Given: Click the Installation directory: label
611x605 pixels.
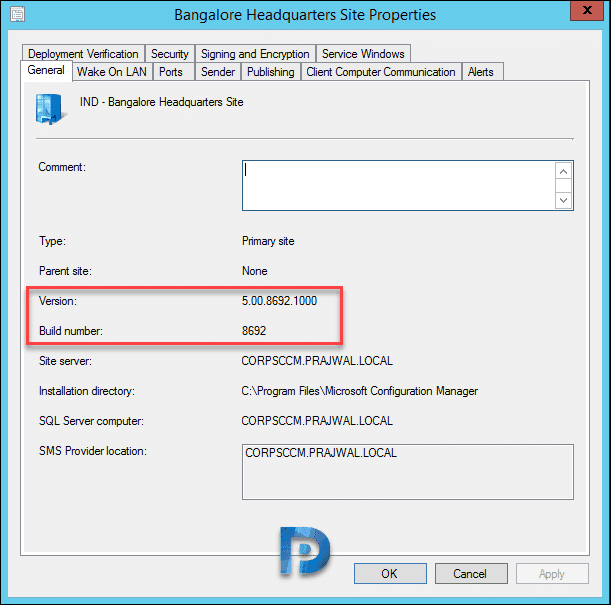Looking at the screenshot, I should [87, 391].
